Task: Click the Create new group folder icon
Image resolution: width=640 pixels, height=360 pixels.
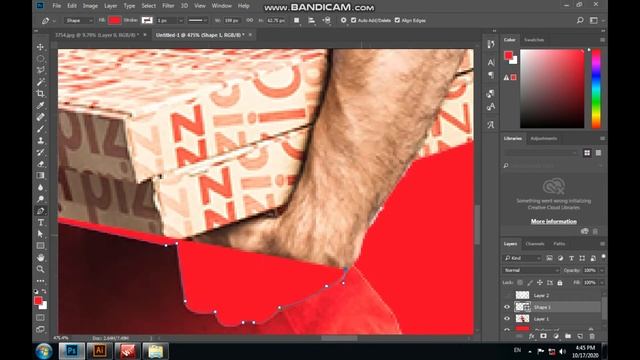Action: click(x=568, y=336)
